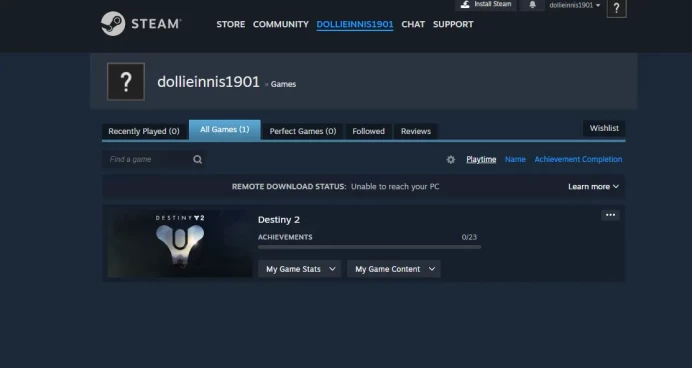
Task: Select the All Games (1) tab
Action: 225,130
